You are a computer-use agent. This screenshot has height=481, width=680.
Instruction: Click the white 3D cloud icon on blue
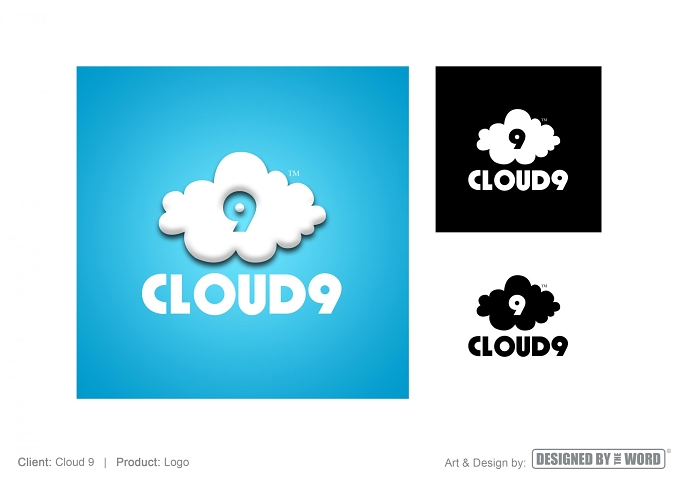[x=242, y=207]
